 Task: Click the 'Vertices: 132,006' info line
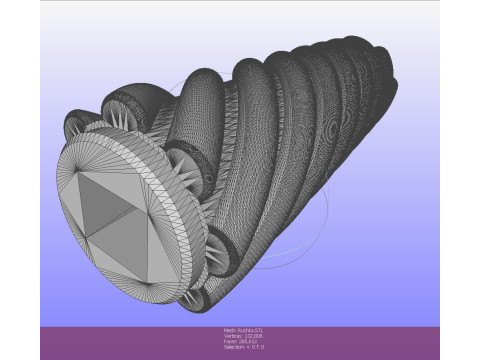(x=243, y=336)
